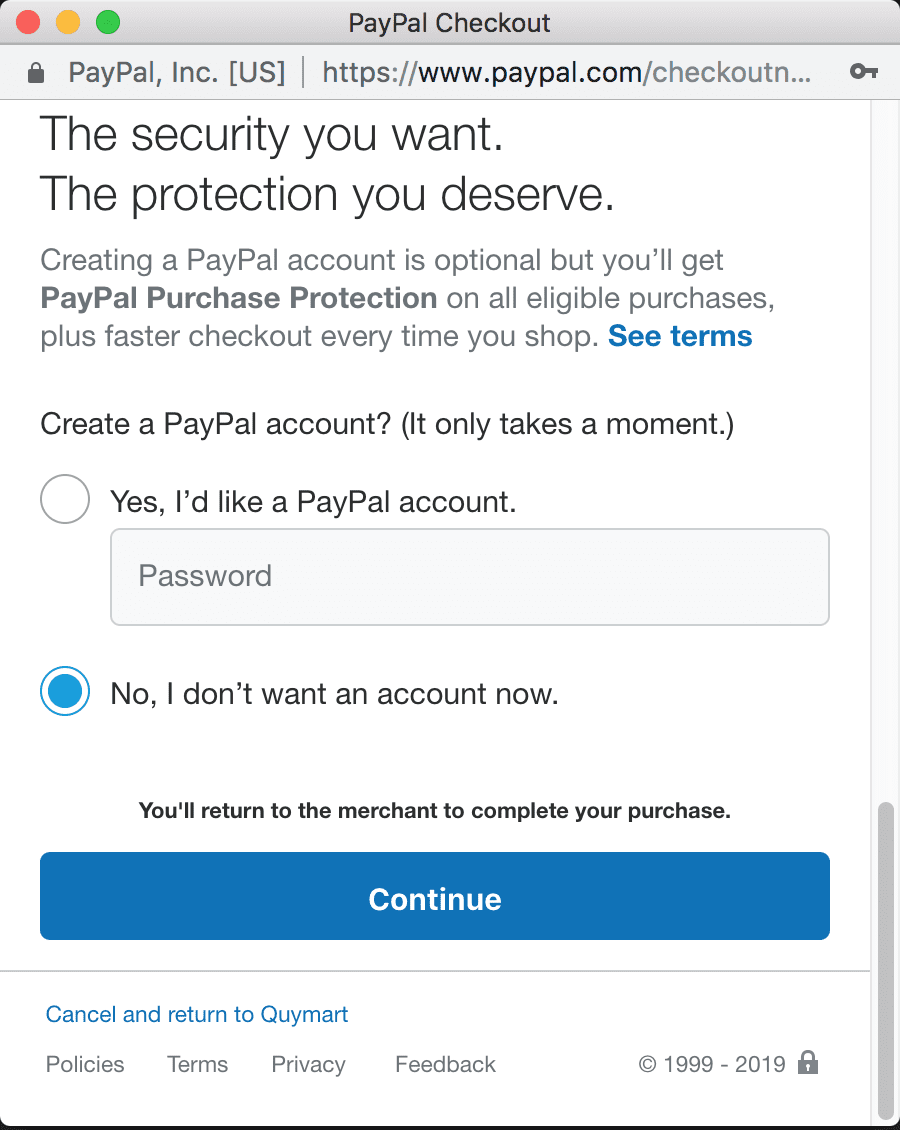The width and height of the screenshot is (900, 1130).
Task: Click the saved password key icon
Action: pos(863,71)
